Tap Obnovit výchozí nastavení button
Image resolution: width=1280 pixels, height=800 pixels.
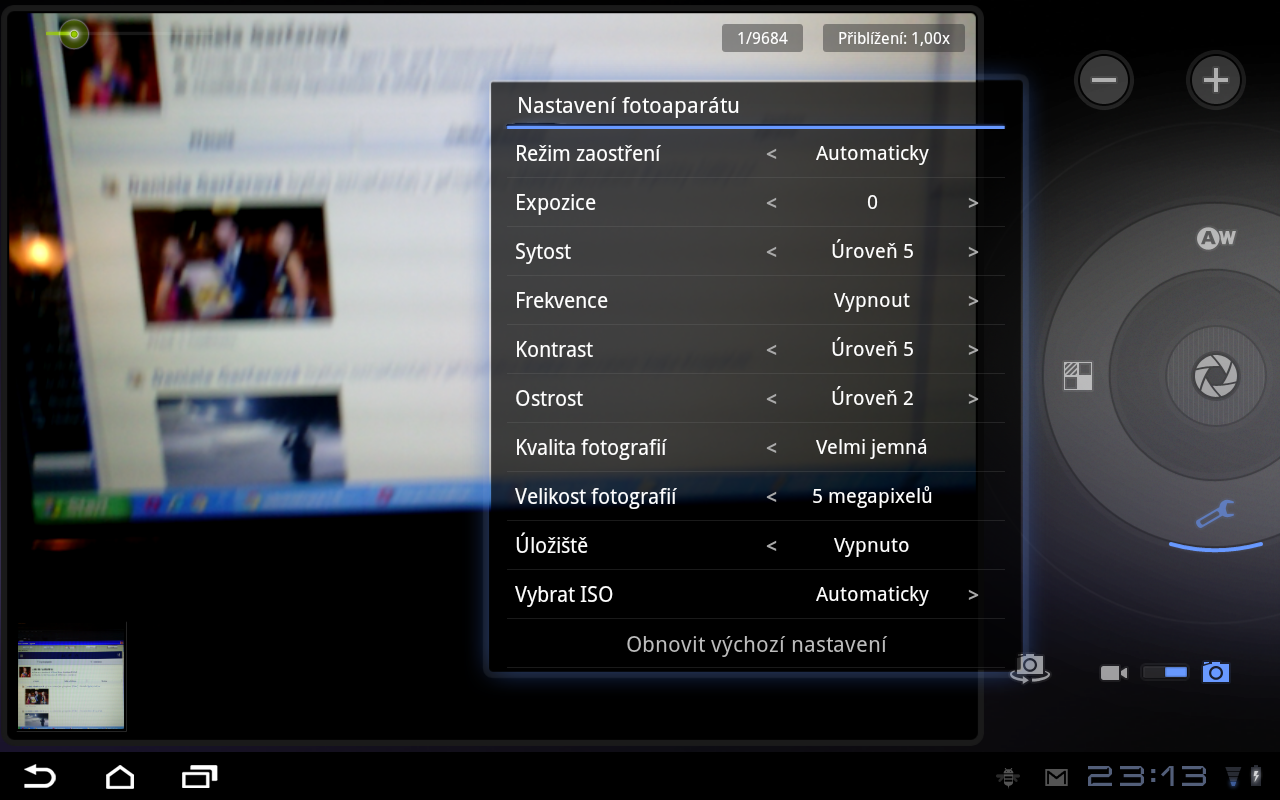(x=756, y=644)
